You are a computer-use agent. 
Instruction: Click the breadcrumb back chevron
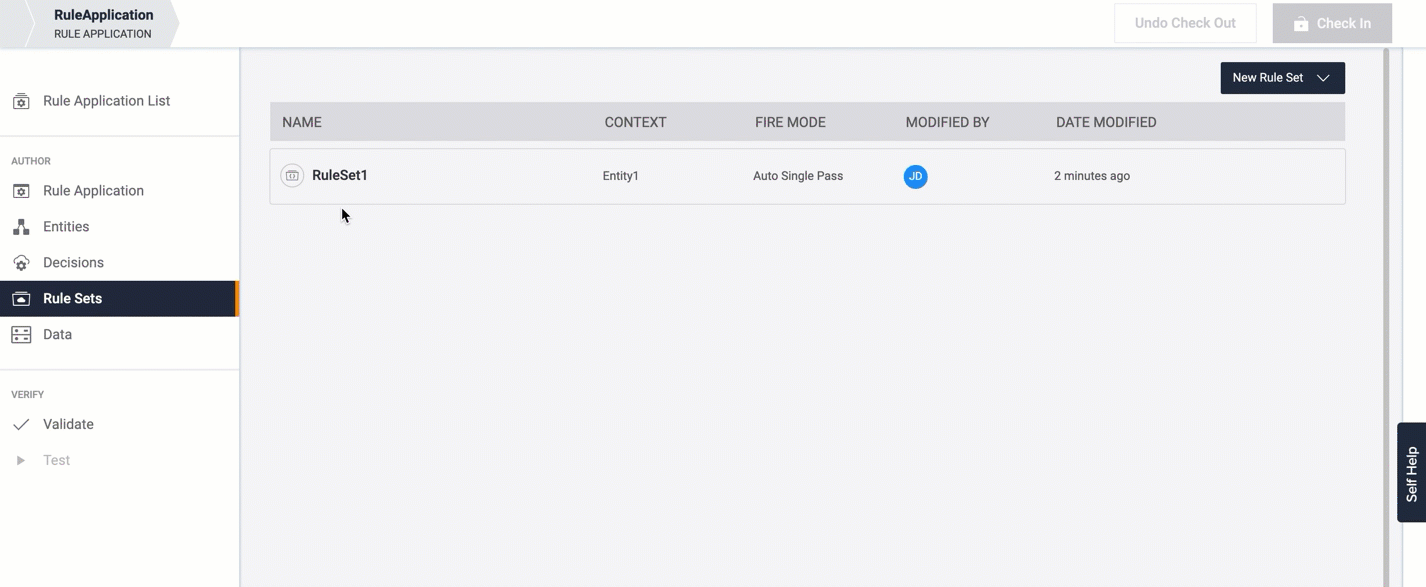click(14, 24)
